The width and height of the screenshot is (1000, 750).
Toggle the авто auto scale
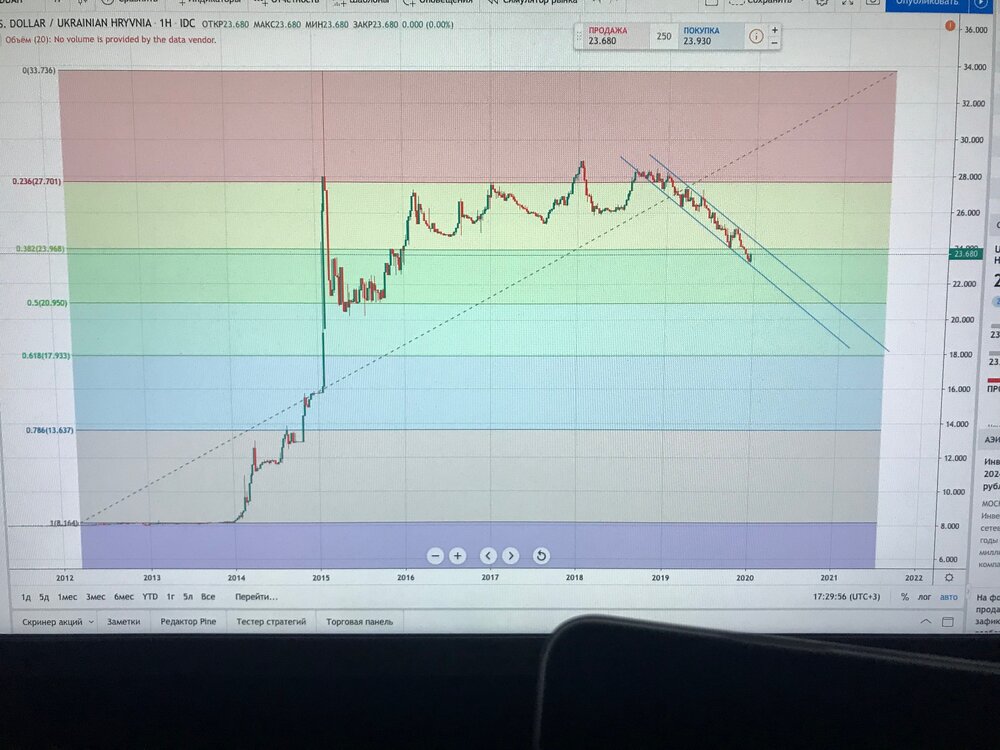[x=949, y=597]
